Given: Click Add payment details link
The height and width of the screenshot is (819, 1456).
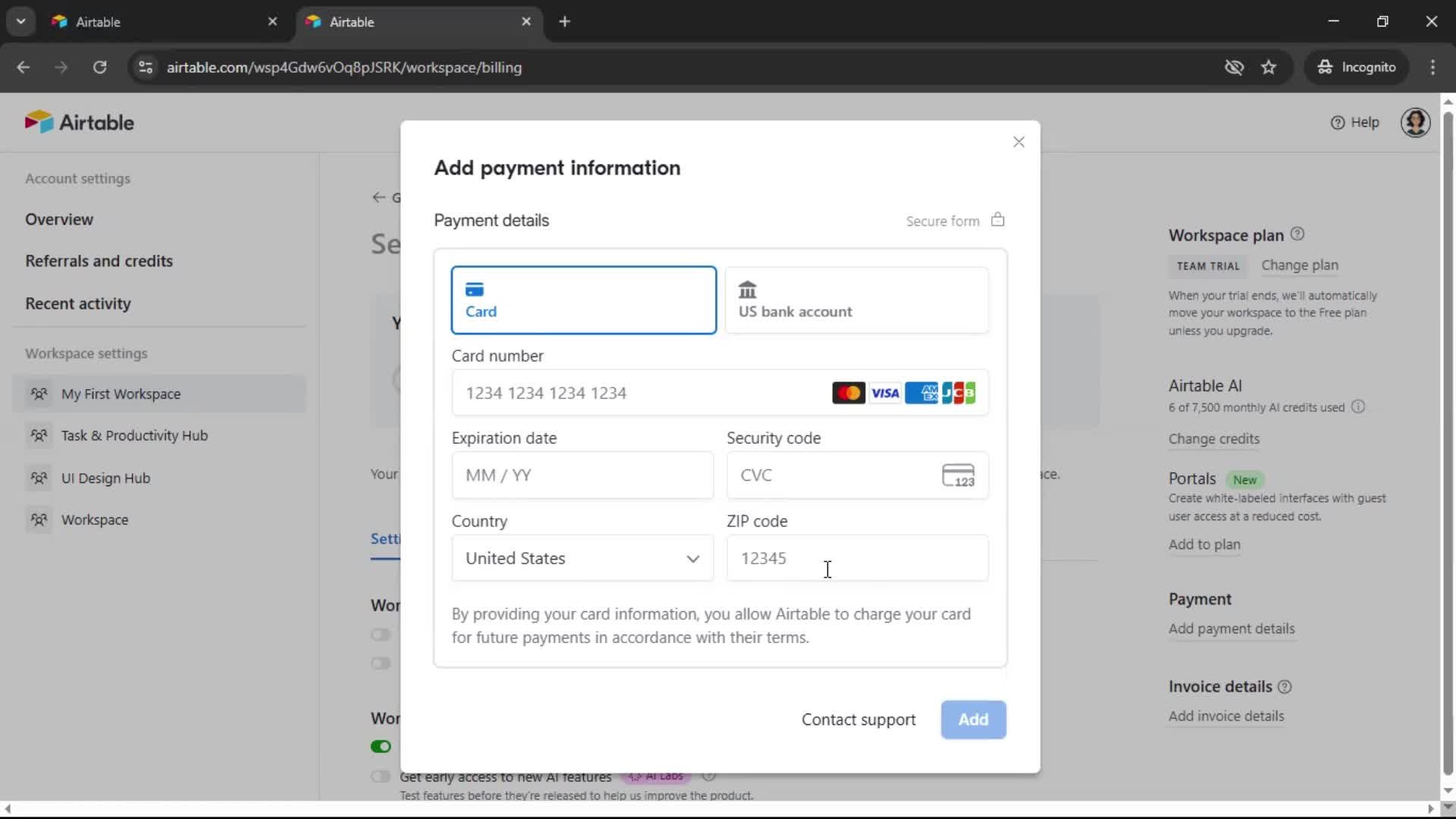Looking at the screenshot, I should point(1232,629).
